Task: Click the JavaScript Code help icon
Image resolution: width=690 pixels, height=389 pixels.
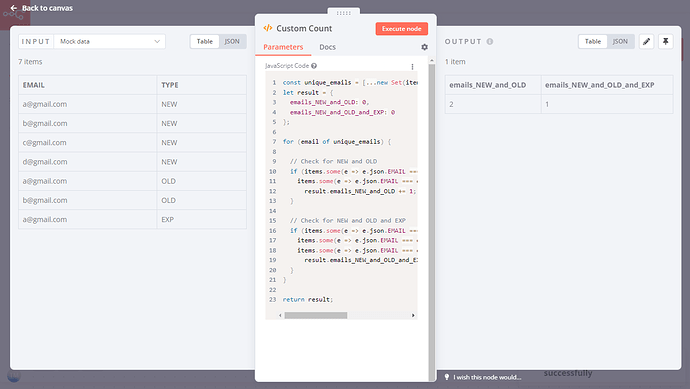Action: pos(314,66)
